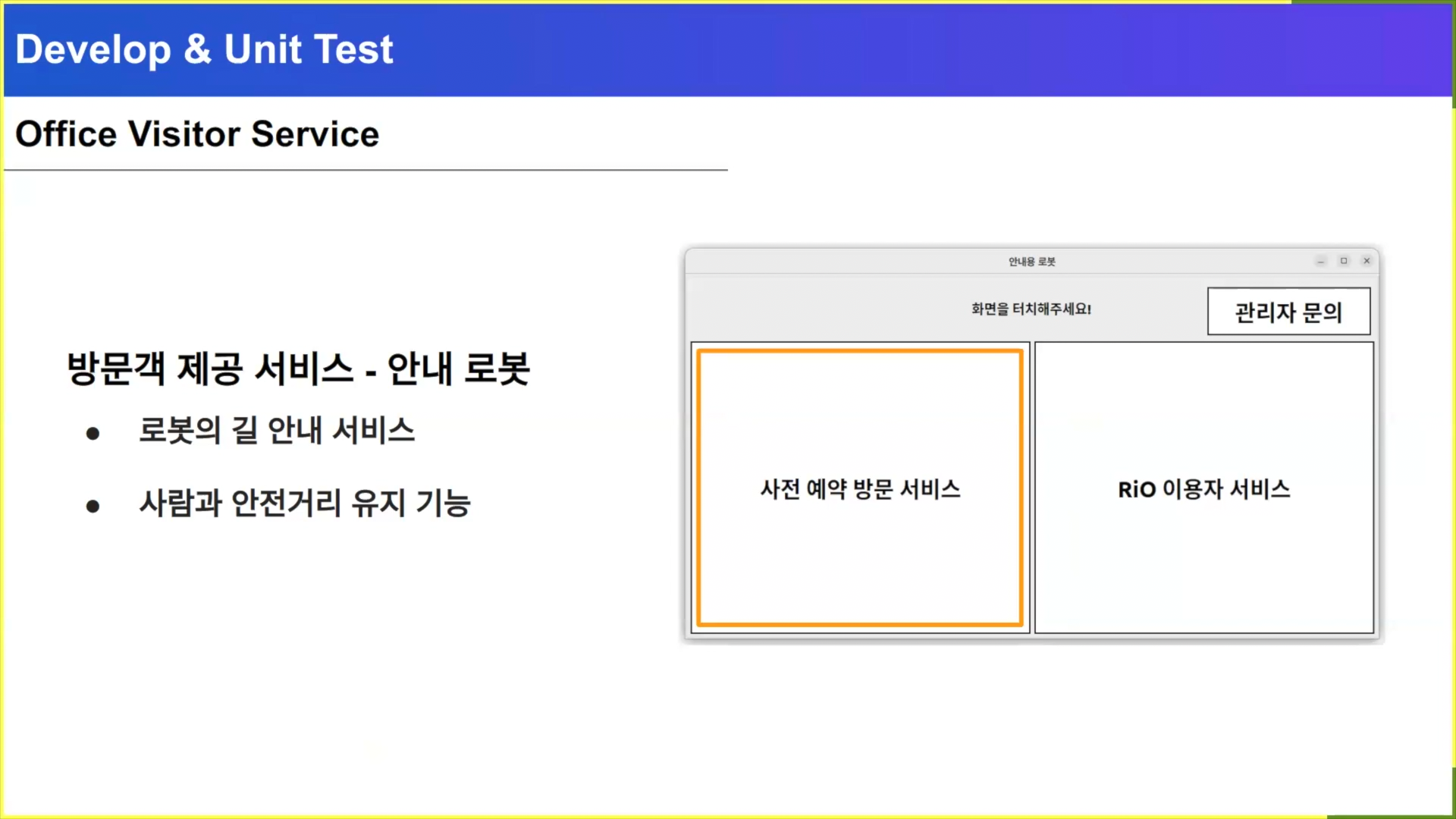Click the 안내용 로봇 title bar text

pyautogui.click(x=1031, y=262)
